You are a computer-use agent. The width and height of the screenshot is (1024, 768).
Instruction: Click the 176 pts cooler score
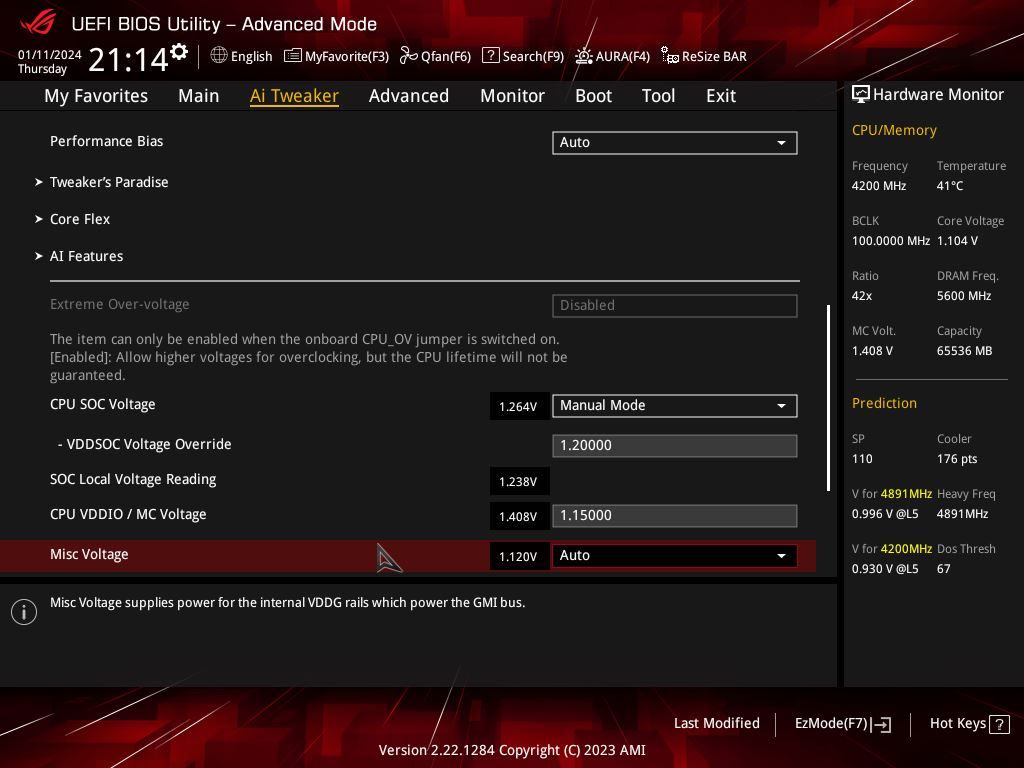tap(957, 459)
